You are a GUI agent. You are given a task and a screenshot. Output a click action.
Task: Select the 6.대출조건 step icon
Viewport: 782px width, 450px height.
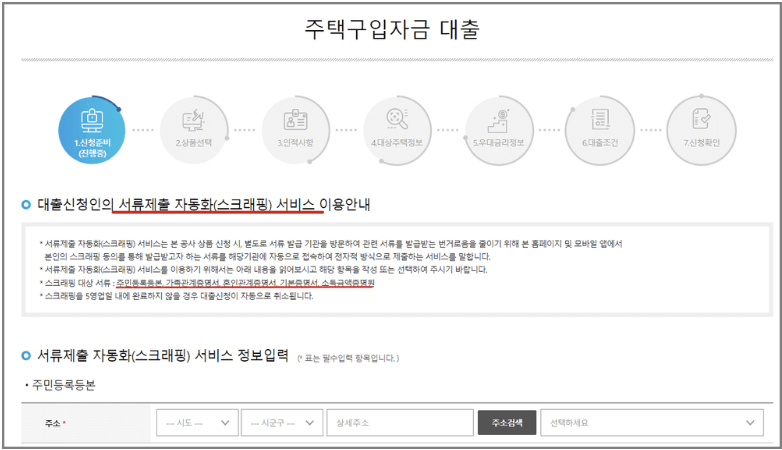tap(600, 130)
